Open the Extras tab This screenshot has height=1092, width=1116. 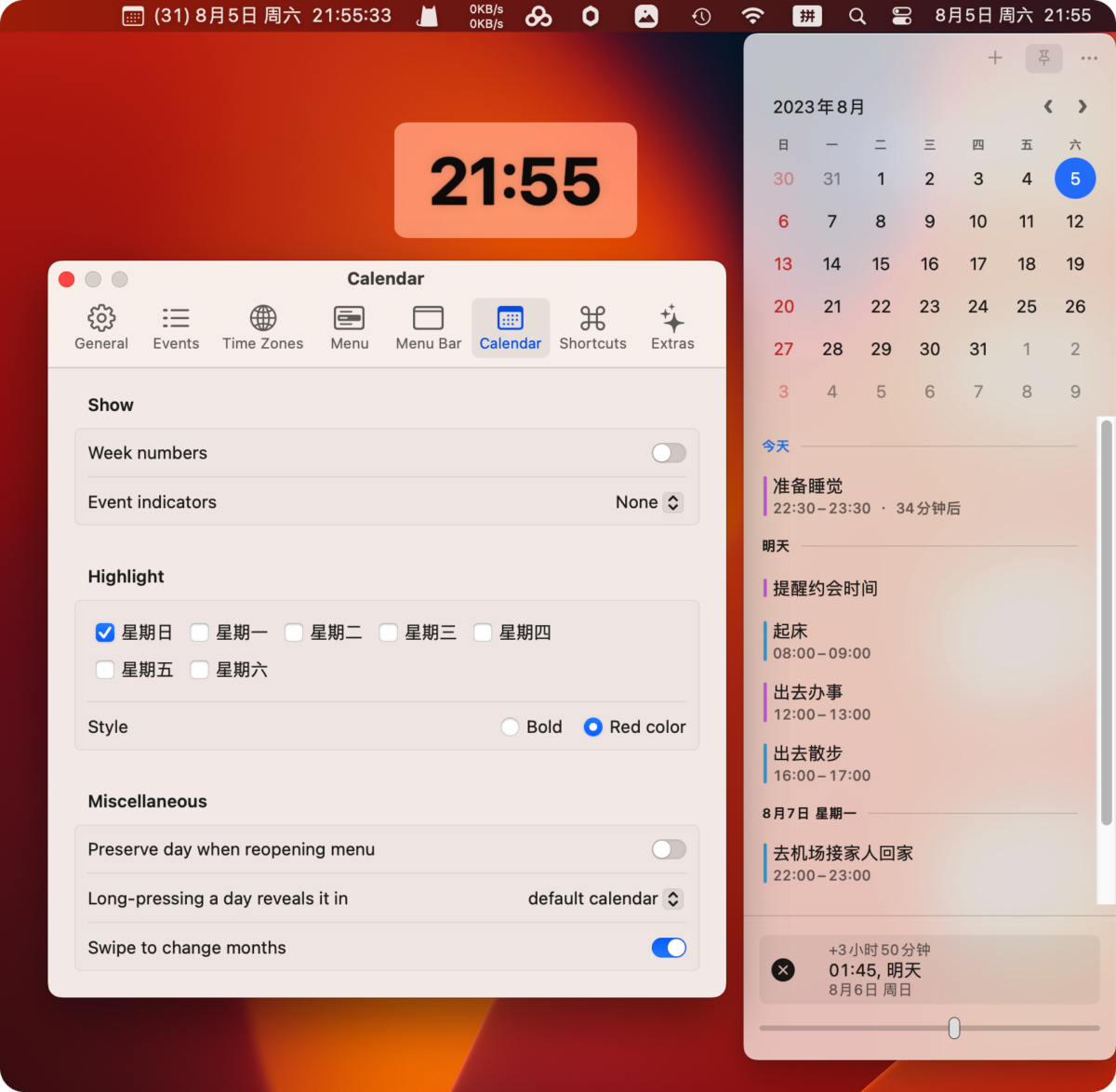click(672, 327)
